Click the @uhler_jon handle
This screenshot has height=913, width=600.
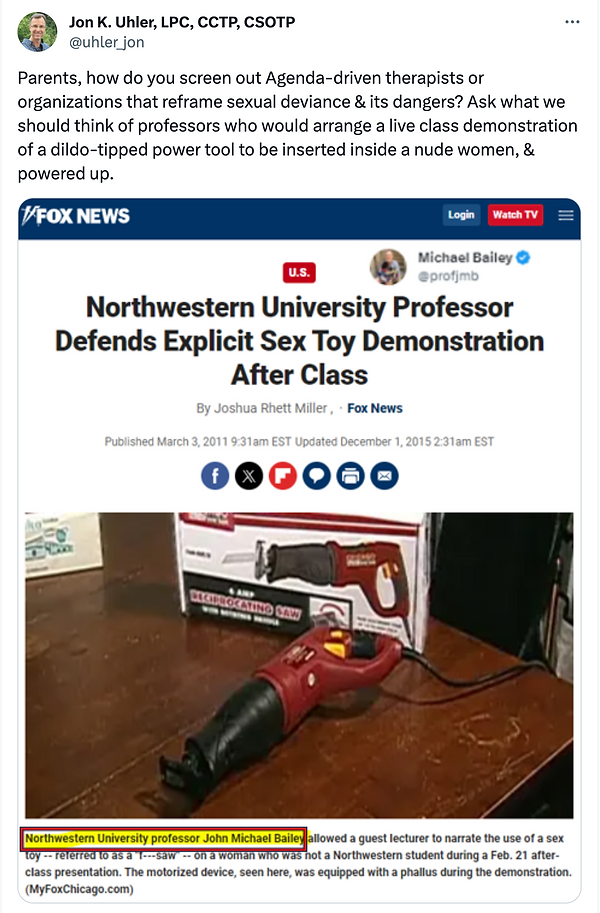(x=107, y=42)
